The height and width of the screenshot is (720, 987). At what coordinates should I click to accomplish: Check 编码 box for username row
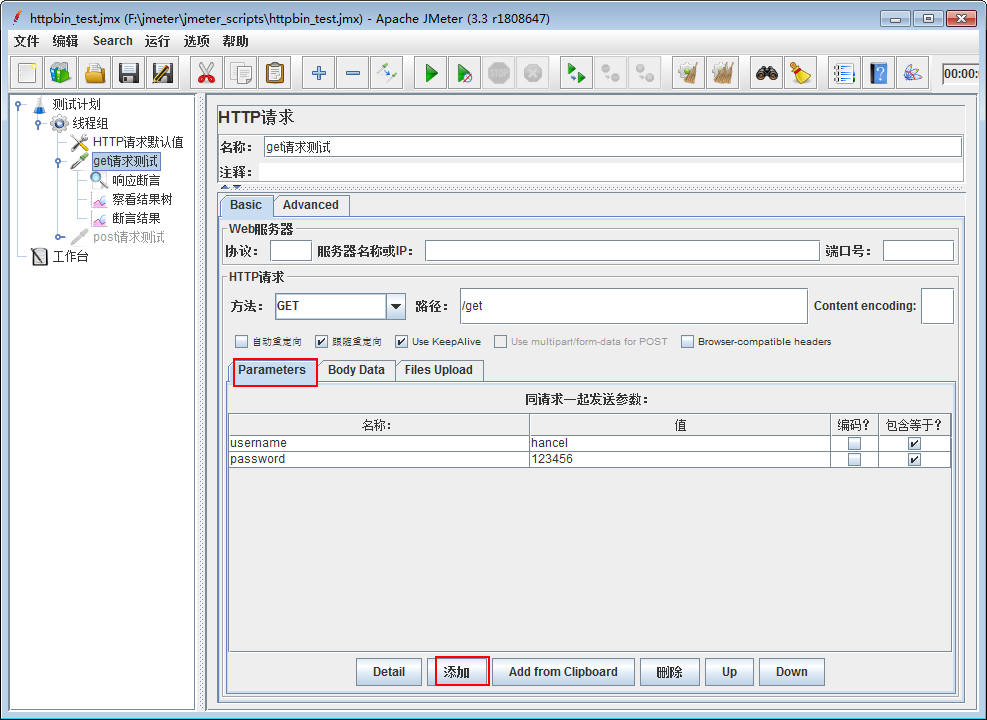pos(854,443)
